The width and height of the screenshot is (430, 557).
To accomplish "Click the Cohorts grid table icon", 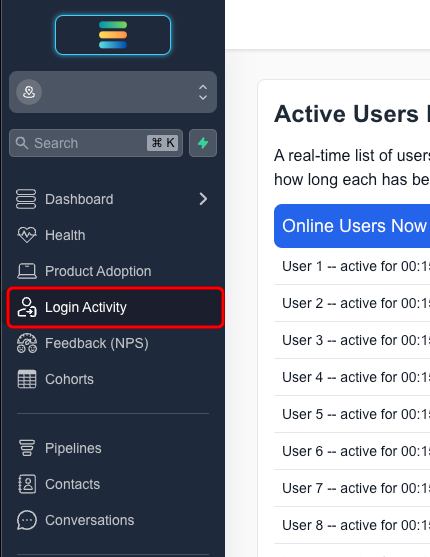I will pos(27,379).
